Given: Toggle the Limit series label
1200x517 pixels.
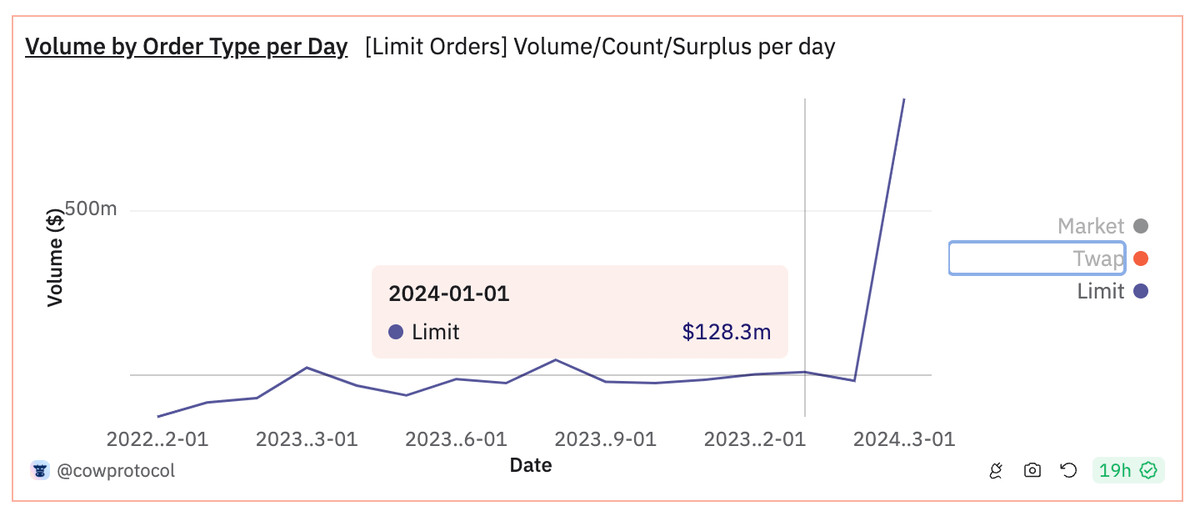Looking at the screenshot, I should 1100,292.
